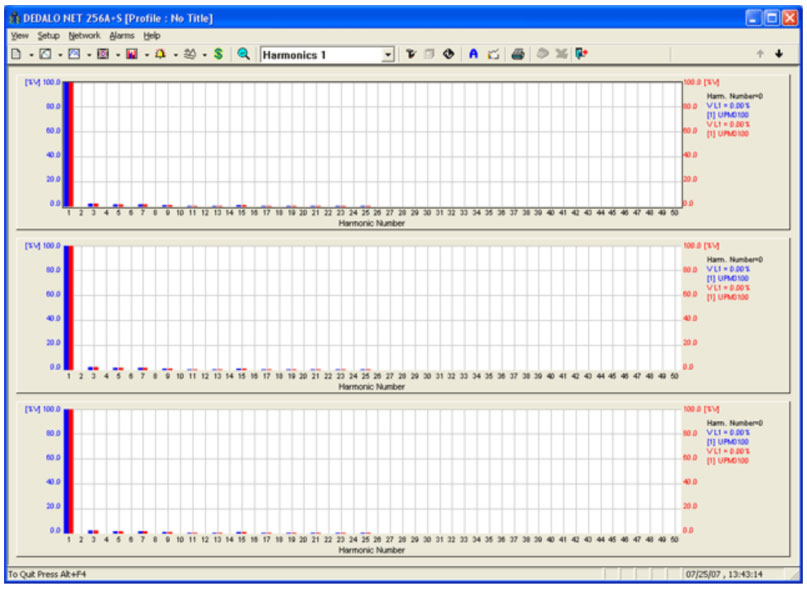Click the printer icon in toolbar

pyautogui.click(x=517, y=54)
